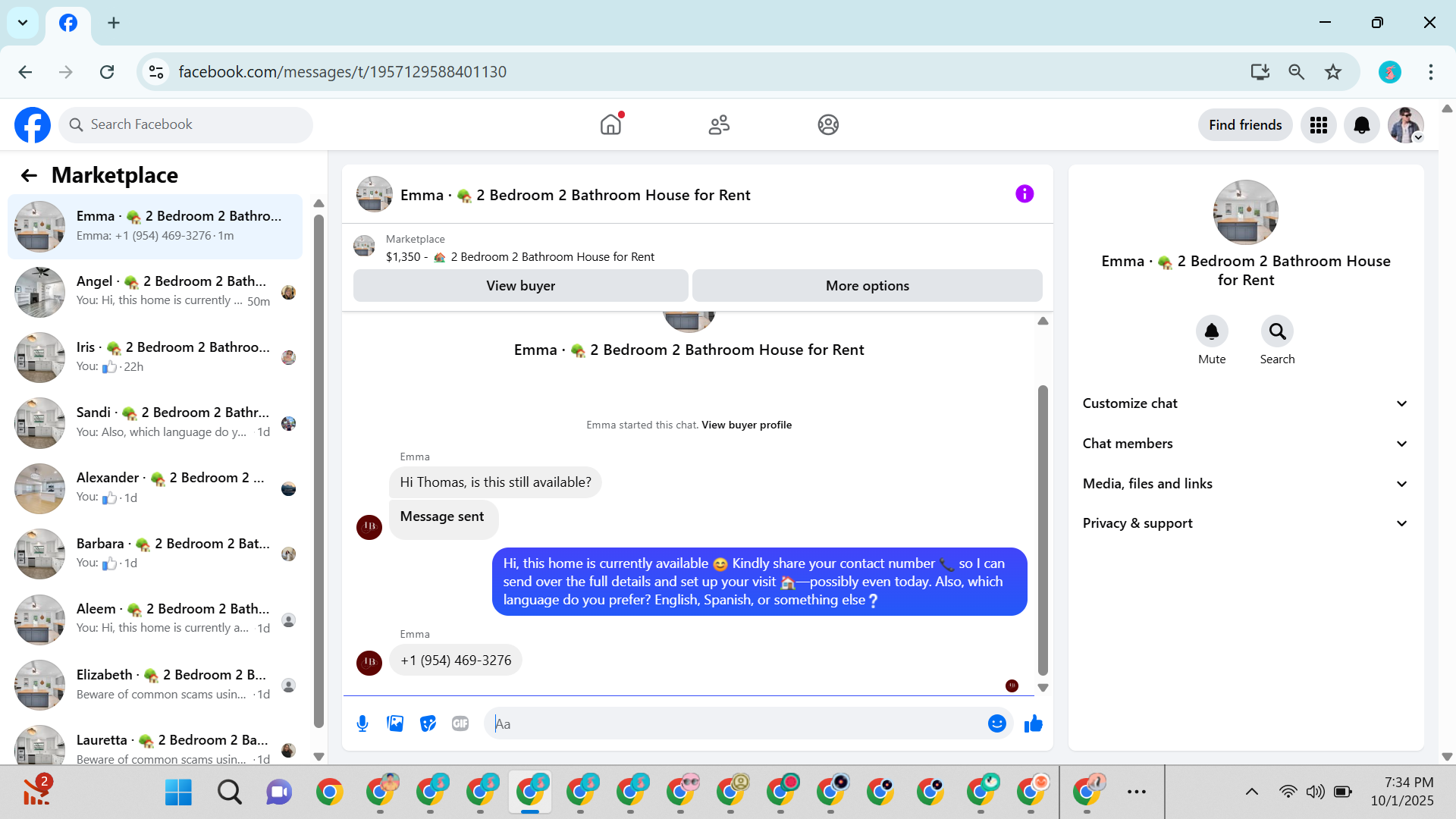Go back from Marketplace with the arrow

29,176
